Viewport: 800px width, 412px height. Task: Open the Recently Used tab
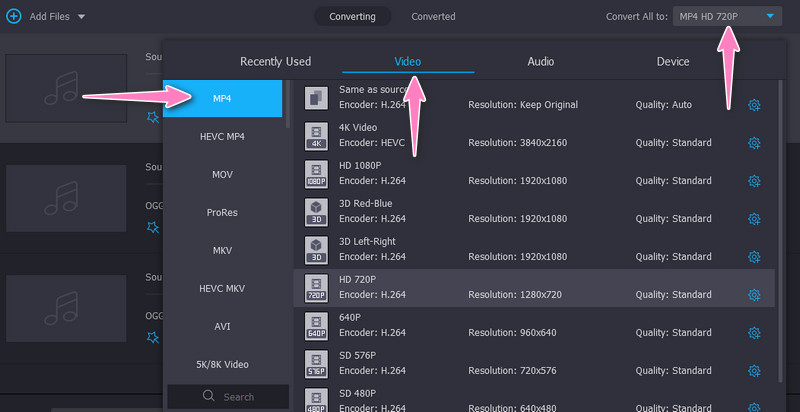pos(275,62)
